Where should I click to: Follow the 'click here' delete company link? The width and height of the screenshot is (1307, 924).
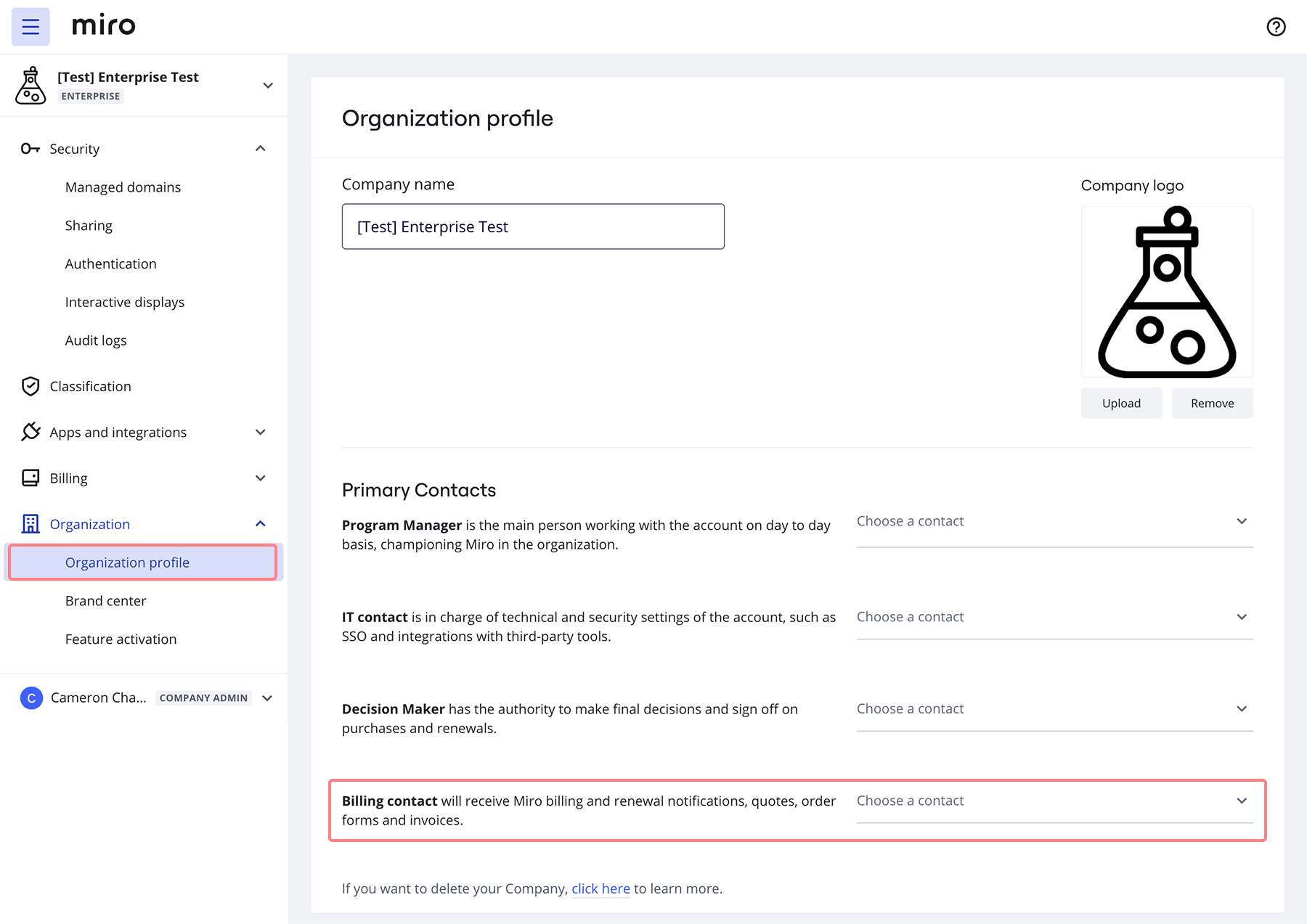pos(600,888)
